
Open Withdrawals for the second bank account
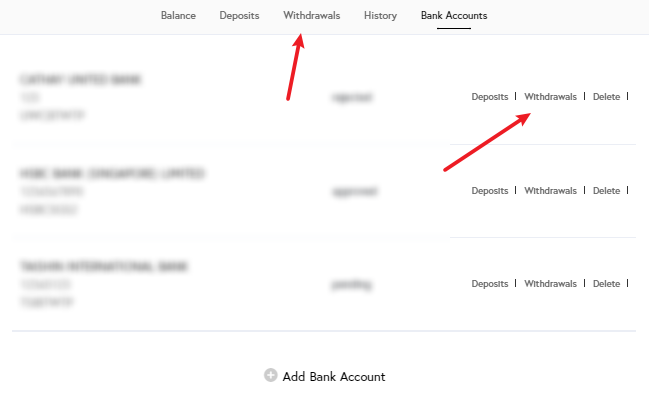[x=550, y=190]
